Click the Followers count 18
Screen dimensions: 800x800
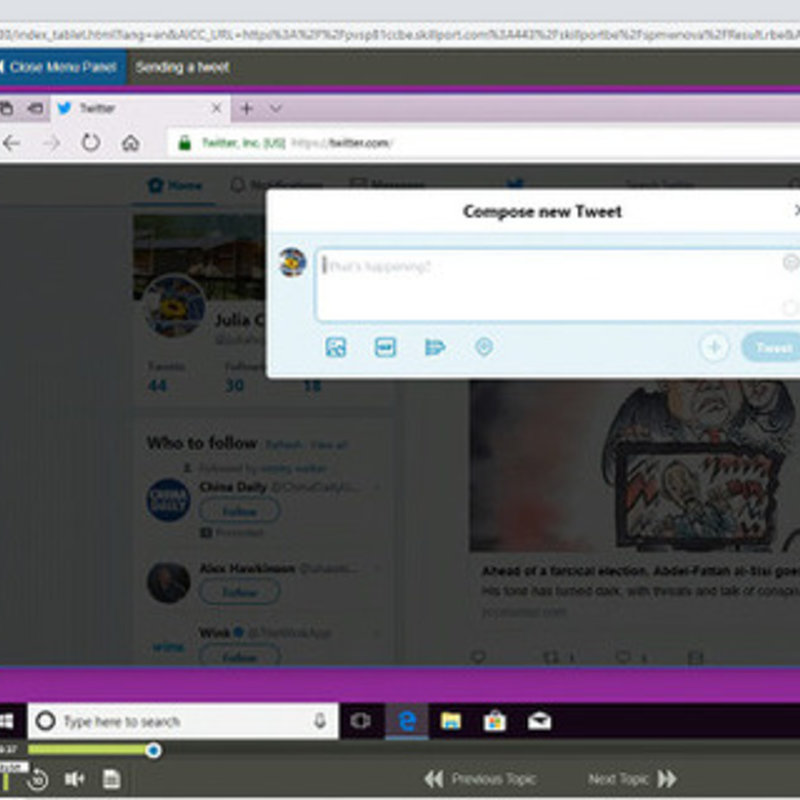pos(312,385)
